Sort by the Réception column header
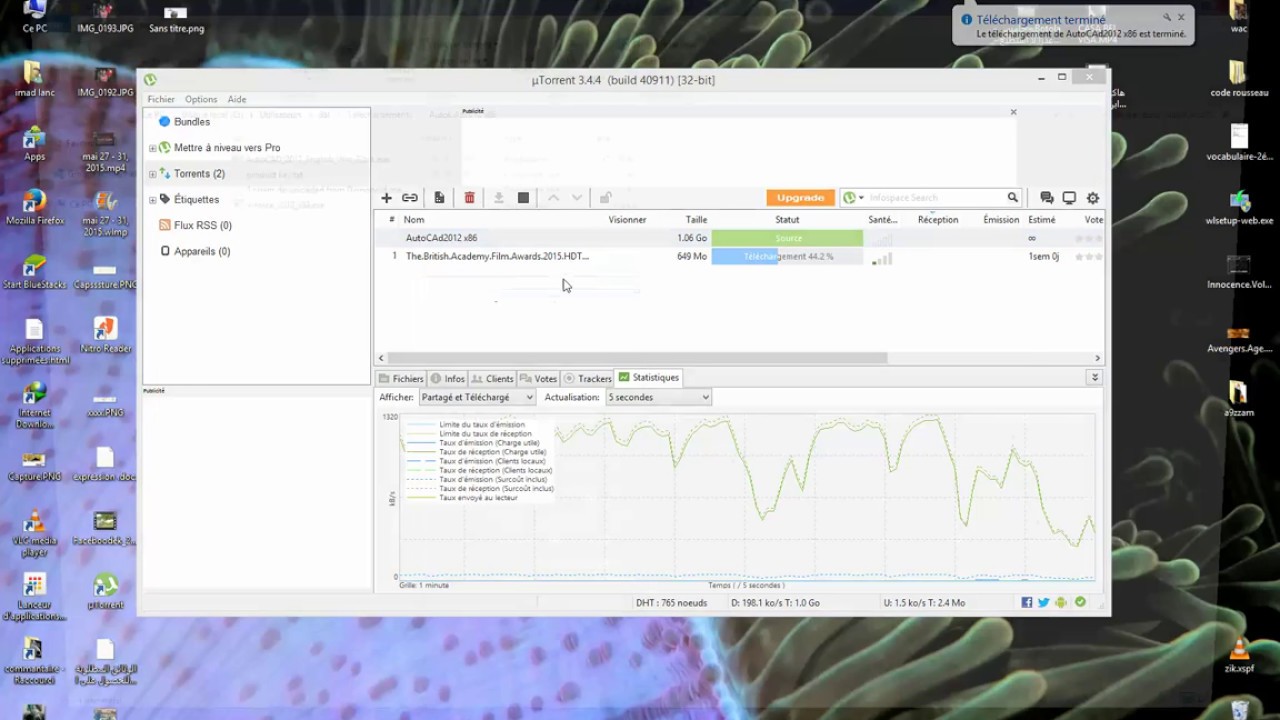Viewport: 1280px width, 720px height. 938,219
